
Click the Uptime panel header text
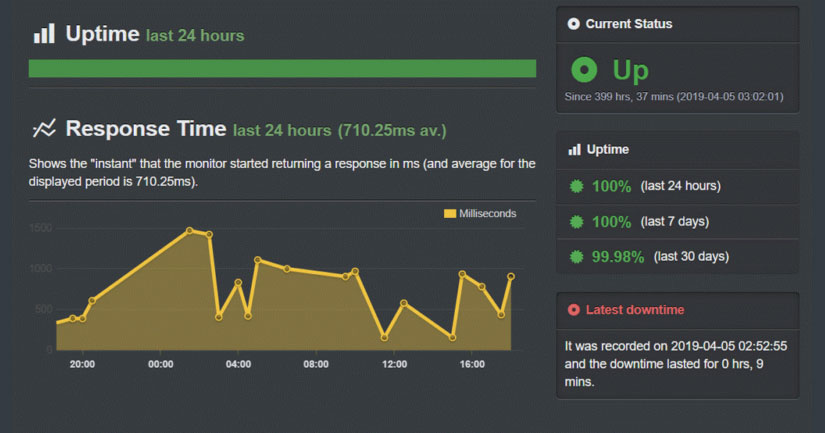[607, 150]
